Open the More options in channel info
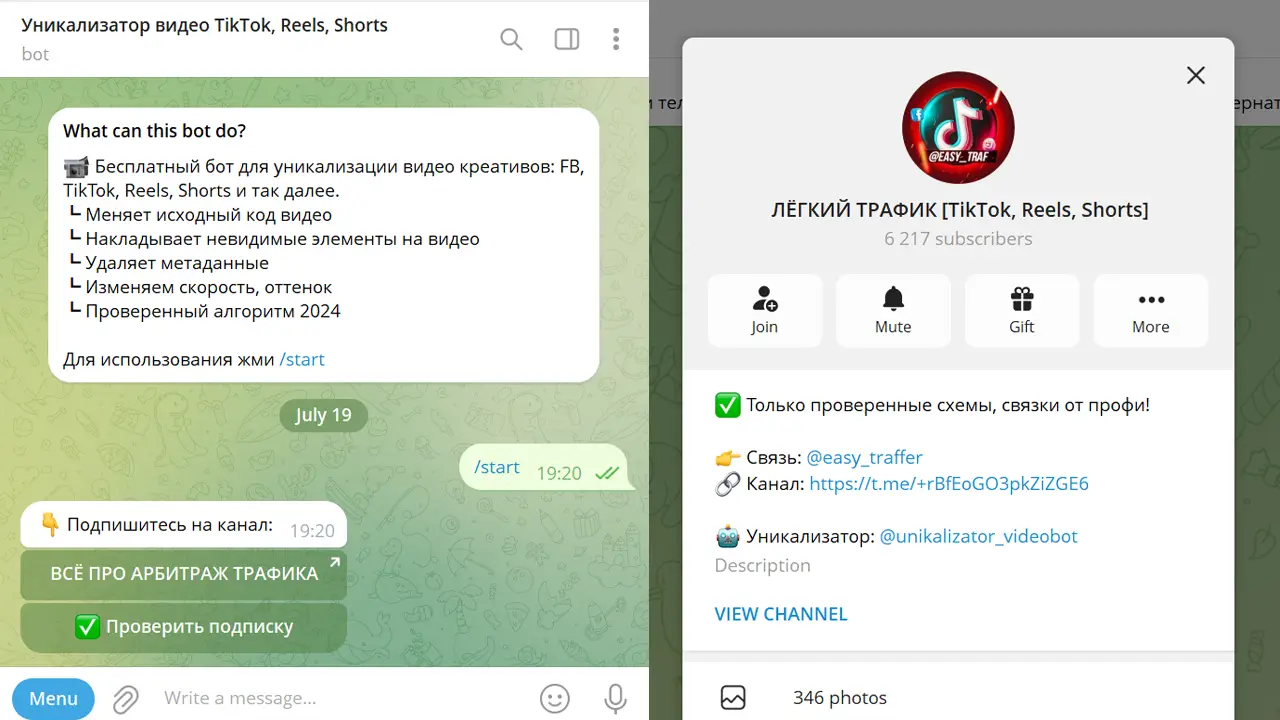 (1151, 311)
